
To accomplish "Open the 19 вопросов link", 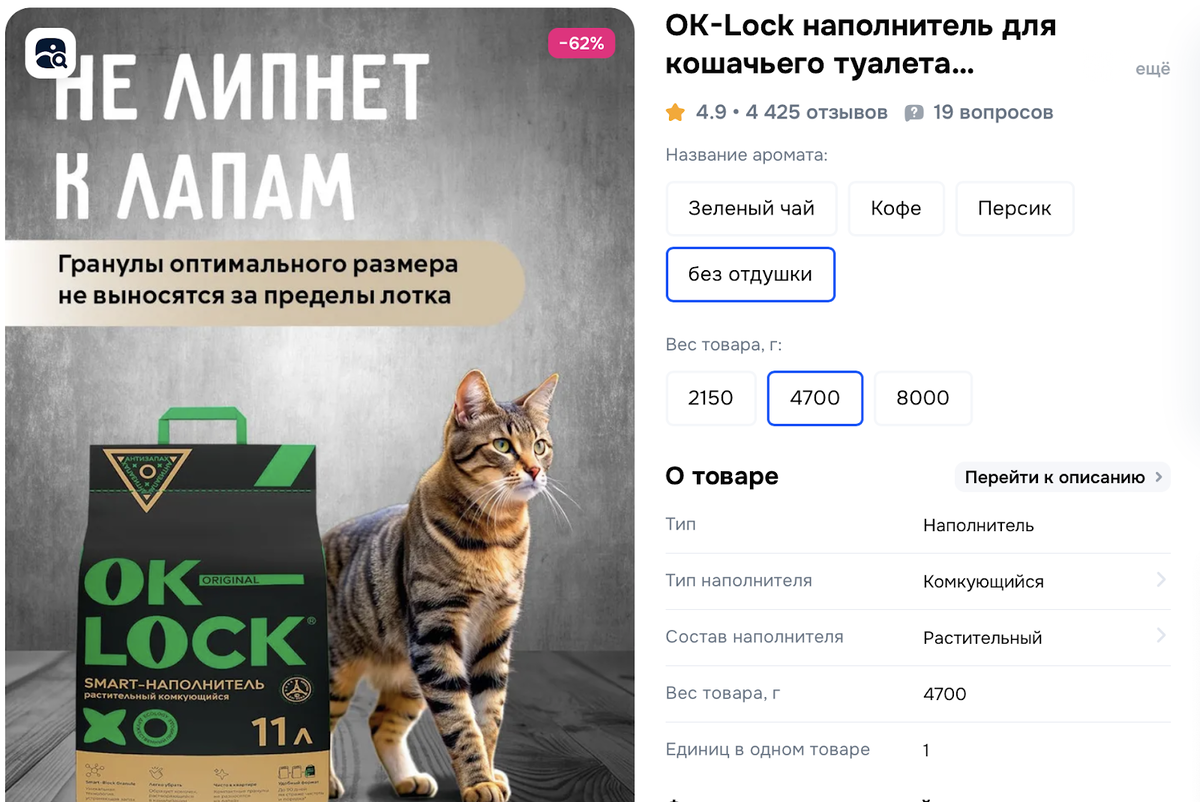I will tap(993, 112).
